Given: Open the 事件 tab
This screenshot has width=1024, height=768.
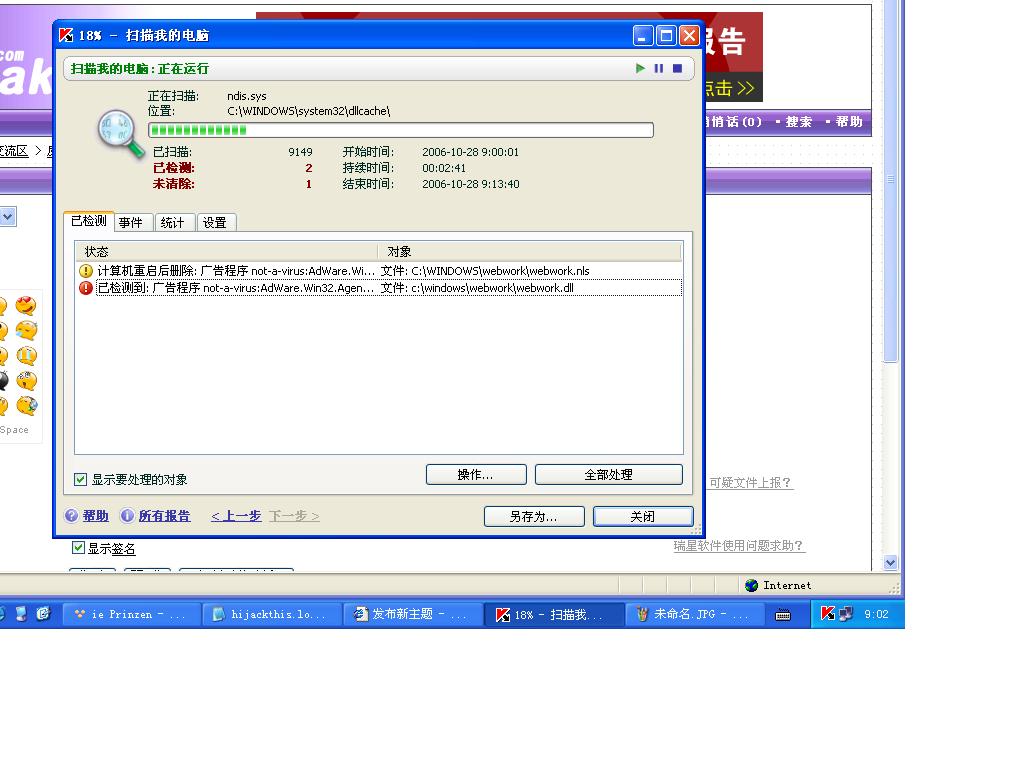Looking at the screenshot, I should point(133,223).
